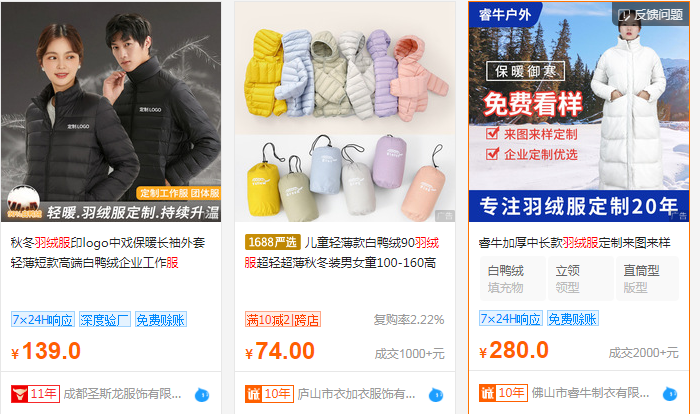Screen dimensions: 700x414
Task: Open the black couple down jacket thumbnail
Action: [x=111, y=112]
